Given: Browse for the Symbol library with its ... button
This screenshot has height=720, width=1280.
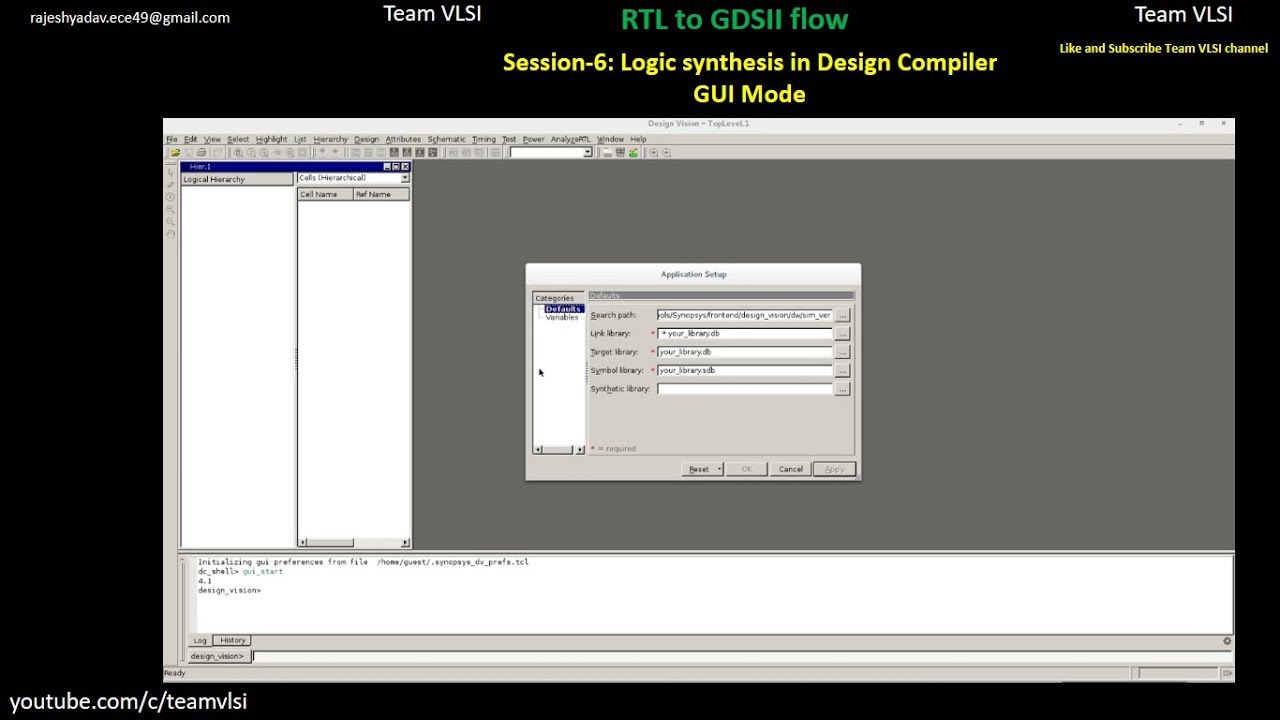Looking at the screenshot, I should coord(842,370).
